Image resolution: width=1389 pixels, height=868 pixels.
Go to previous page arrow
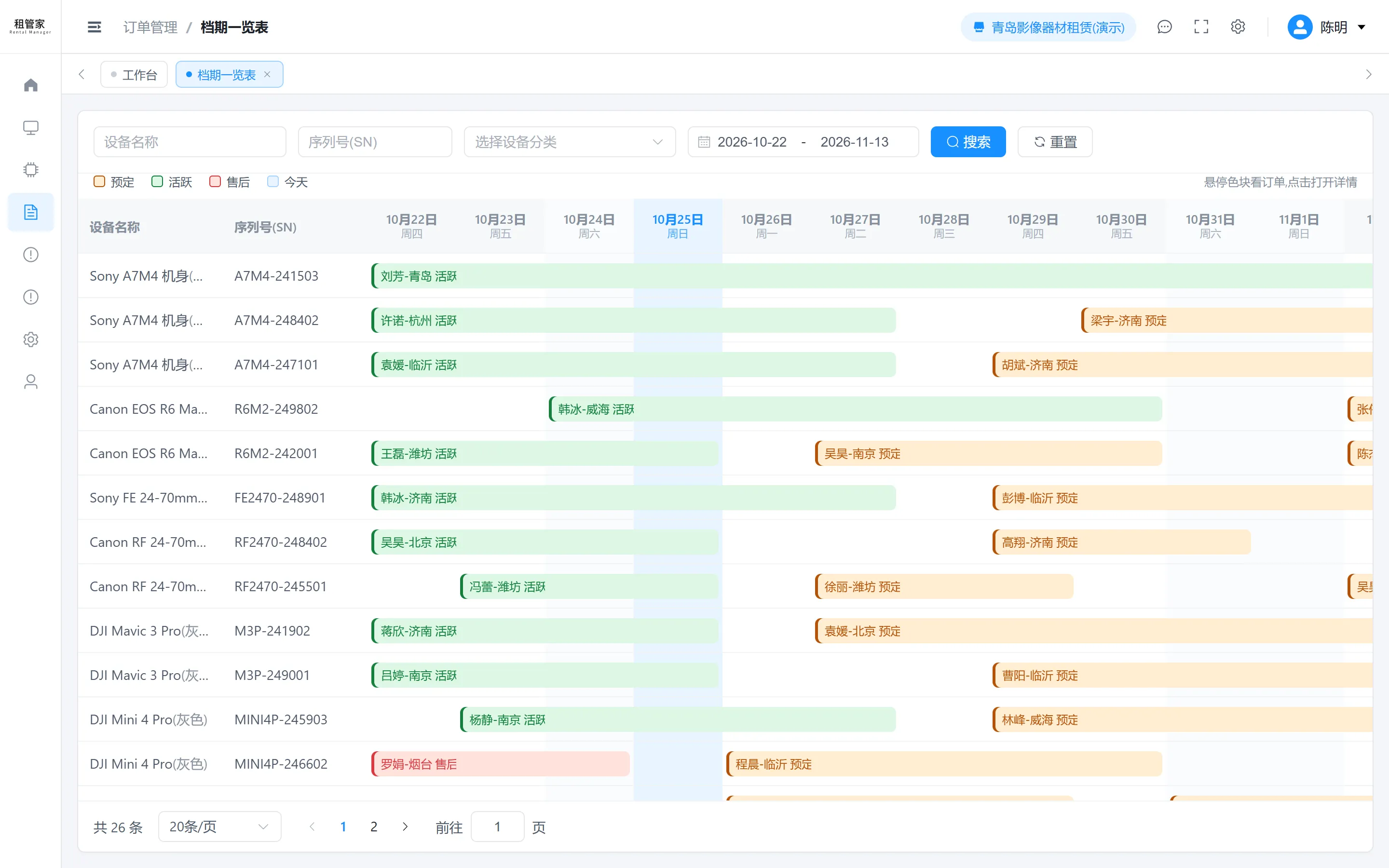[x=312, y=827]
